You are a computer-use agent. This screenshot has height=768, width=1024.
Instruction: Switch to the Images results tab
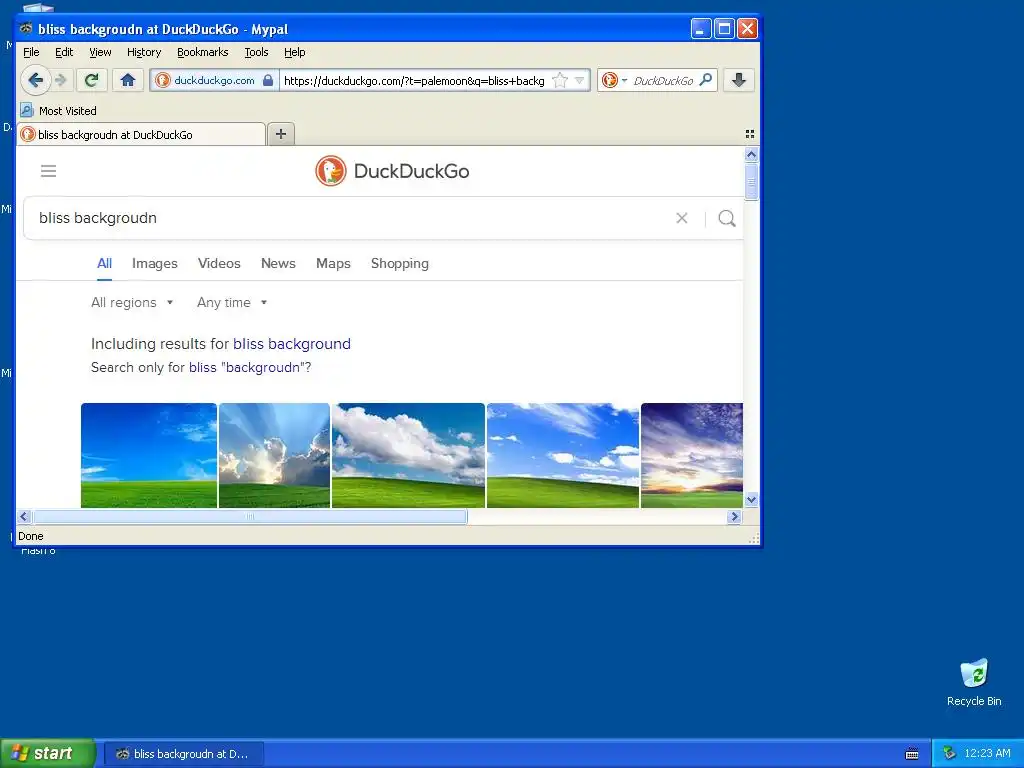155,263
